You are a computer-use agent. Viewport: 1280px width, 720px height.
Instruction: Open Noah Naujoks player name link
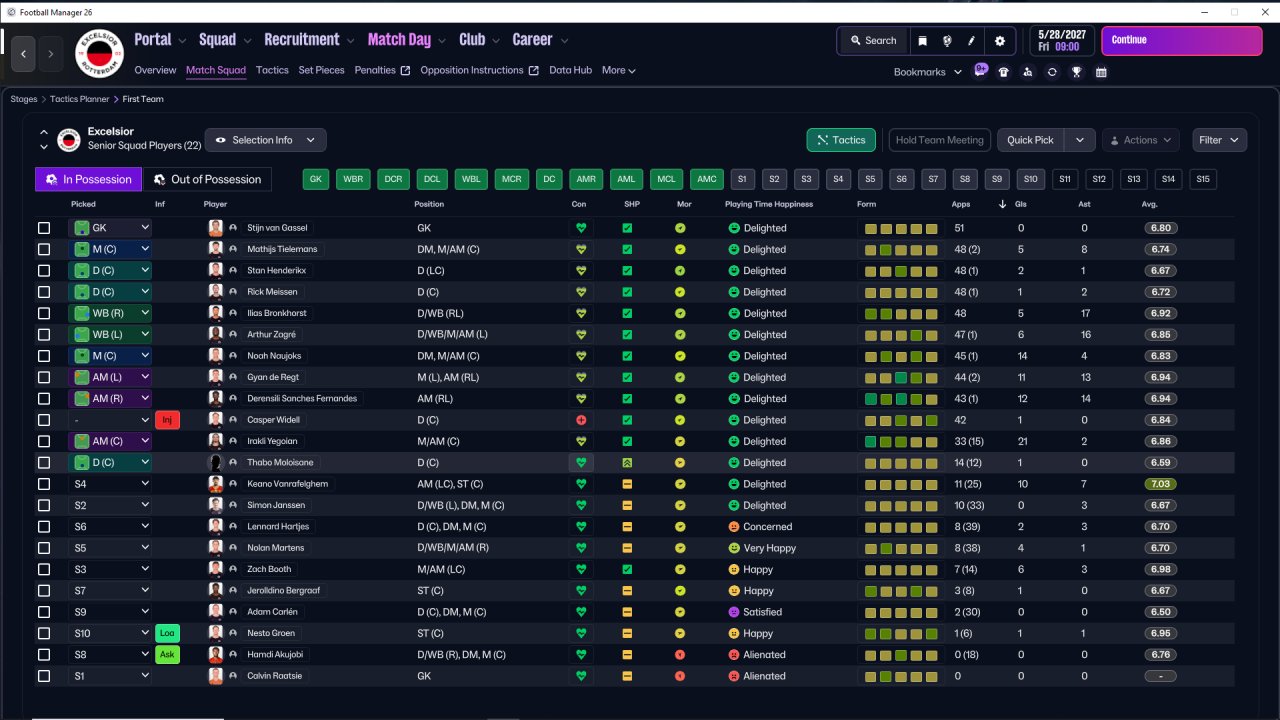click(273, 356)
